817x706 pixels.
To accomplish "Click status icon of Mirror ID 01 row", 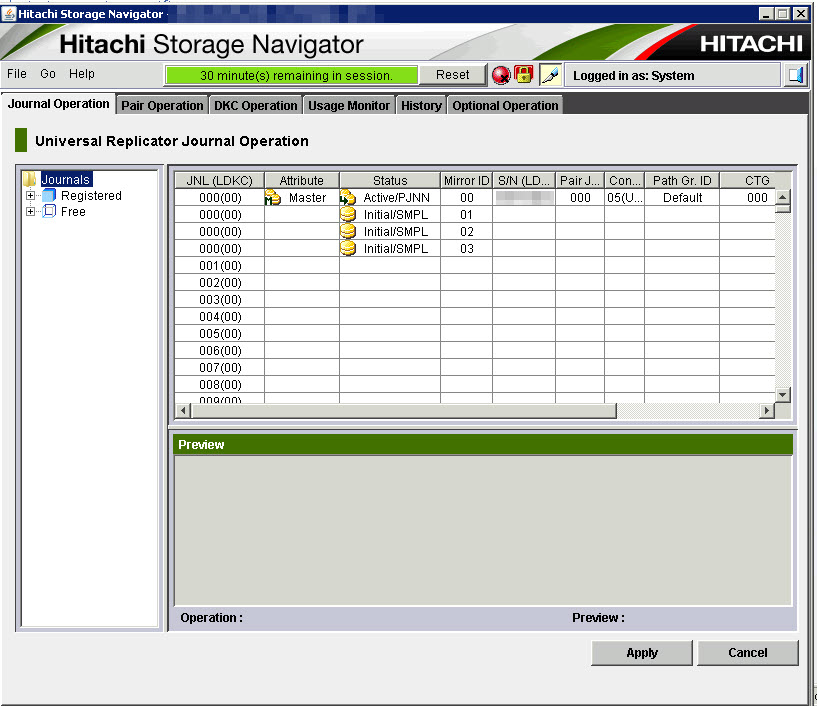I will coord(348,215).
